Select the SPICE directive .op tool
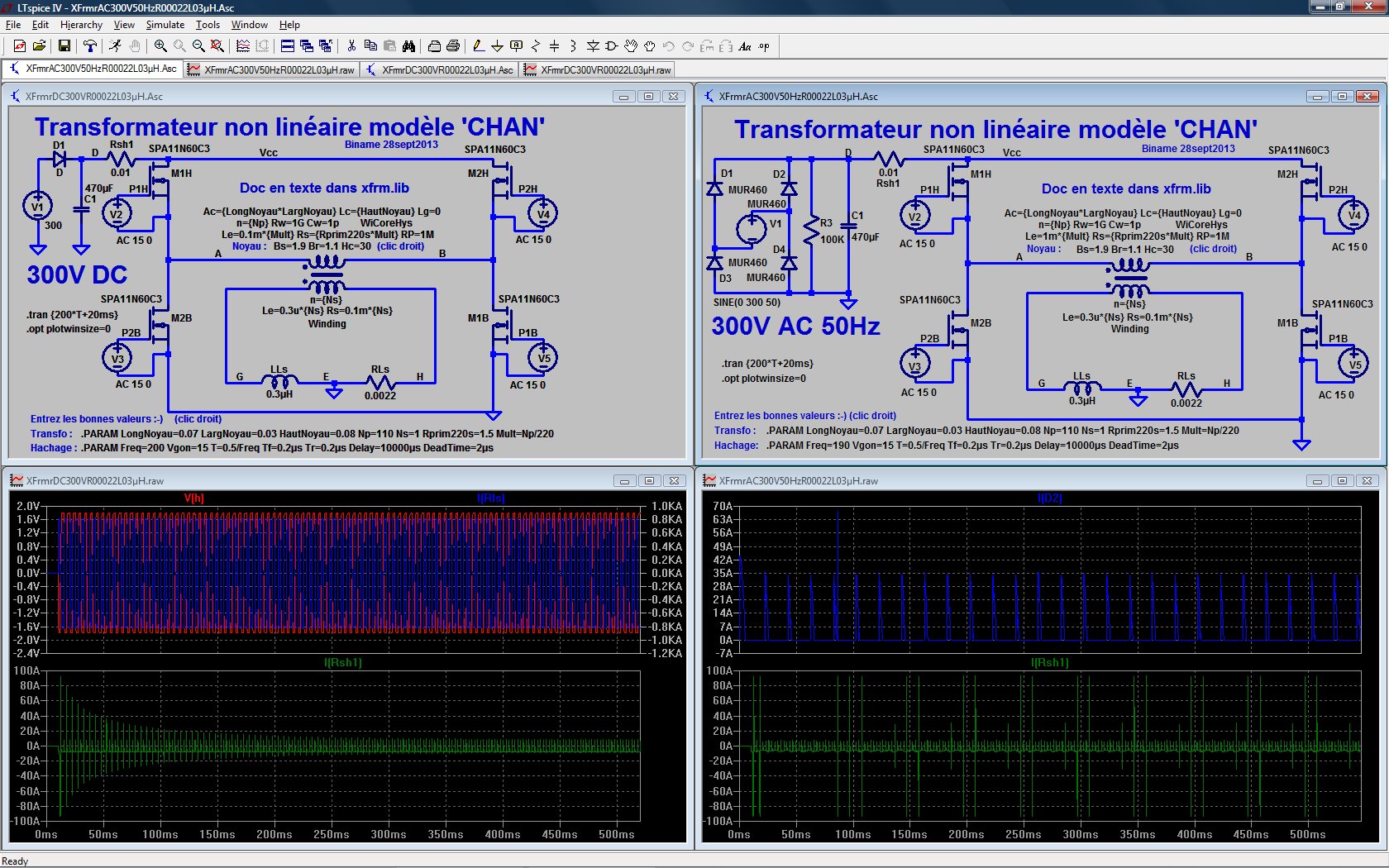Viewport: 1389px width, 868px height. (x=764, y=46)
